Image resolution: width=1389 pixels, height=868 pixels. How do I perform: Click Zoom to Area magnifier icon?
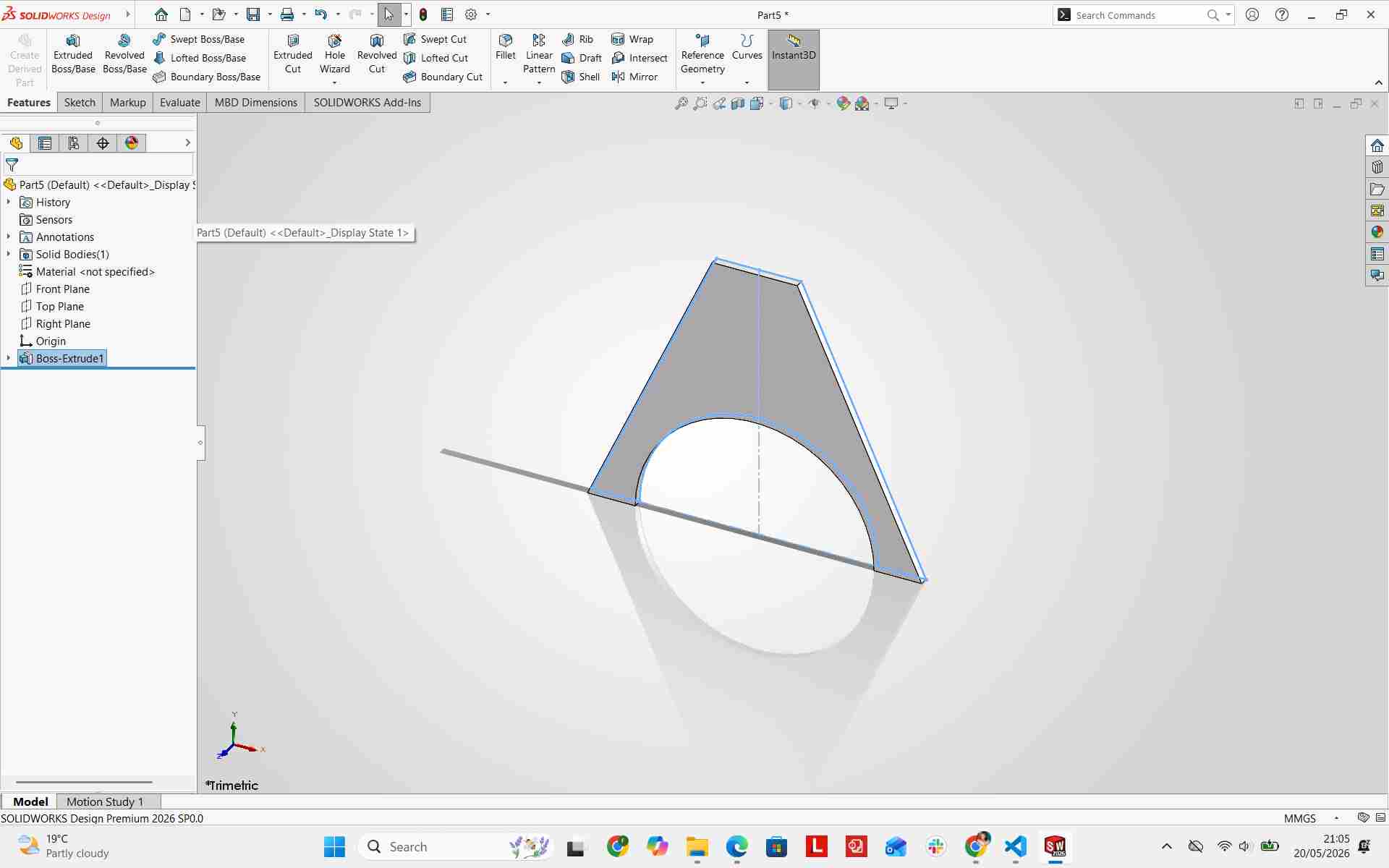(700, 103)
